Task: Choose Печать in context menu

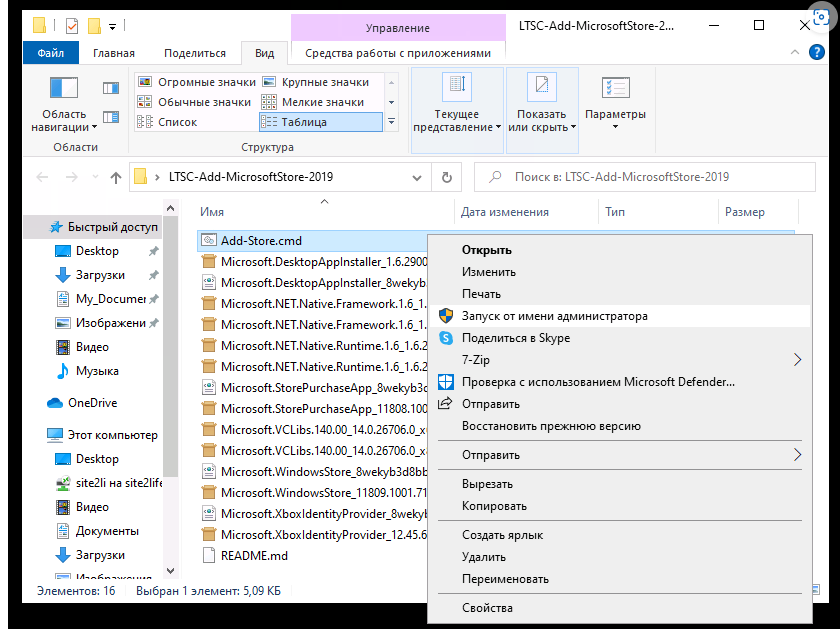Action: point(481,294)
